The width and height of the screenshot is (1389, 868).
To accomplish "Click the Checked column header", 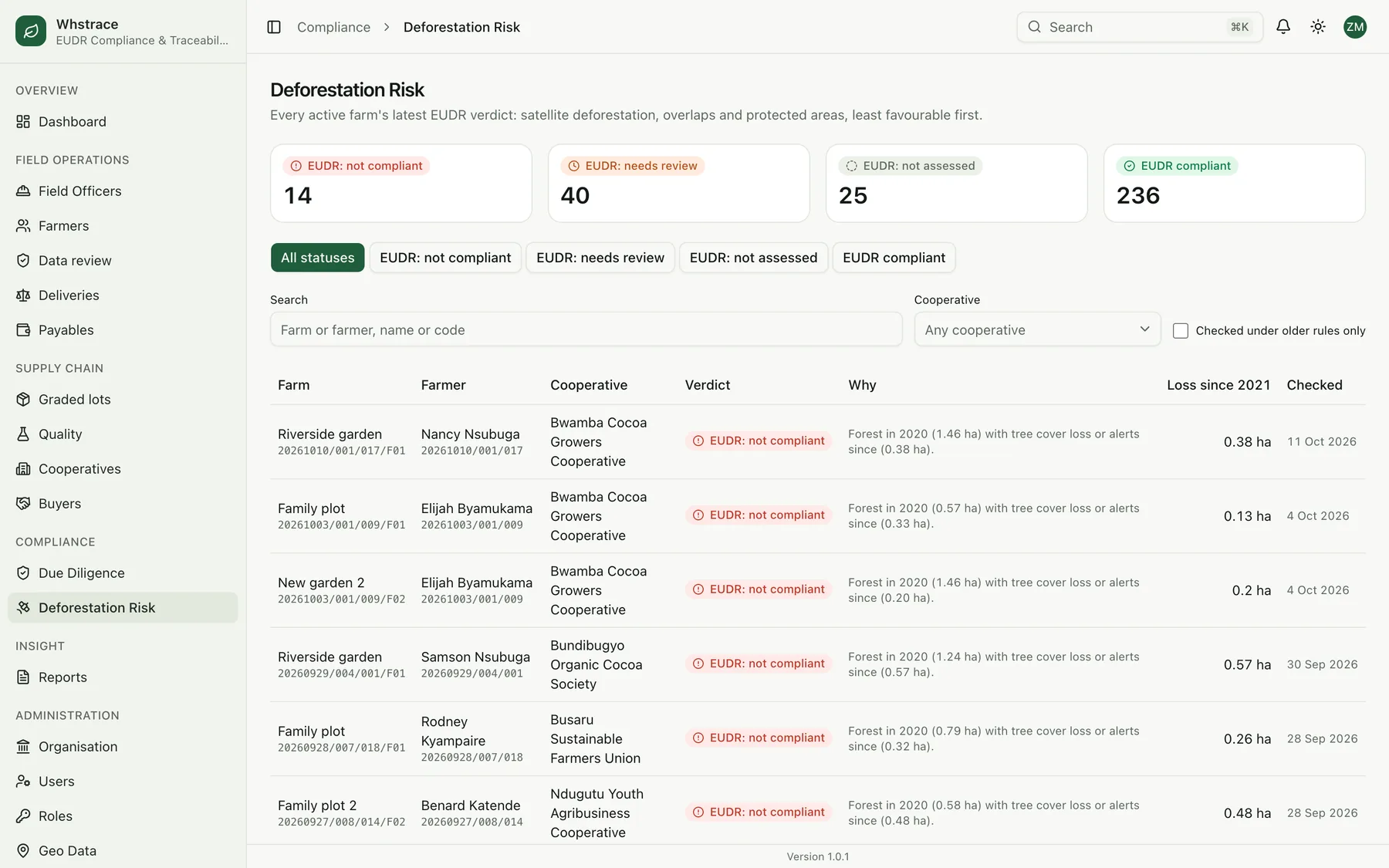I will (1314, 385).
